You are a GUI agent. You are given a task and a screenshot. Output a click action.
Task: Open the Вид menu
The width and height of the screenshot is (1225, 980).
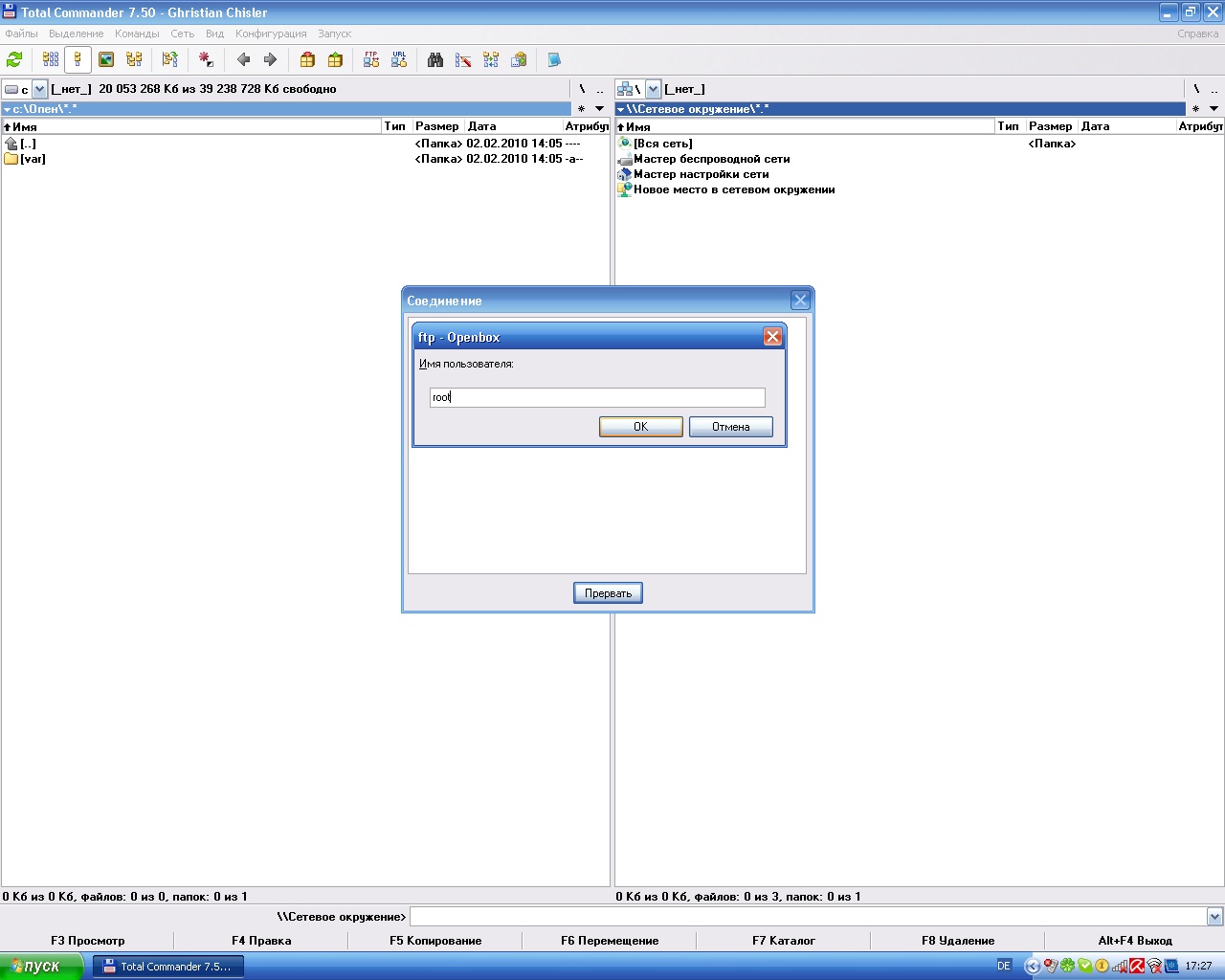coord(215,33)
